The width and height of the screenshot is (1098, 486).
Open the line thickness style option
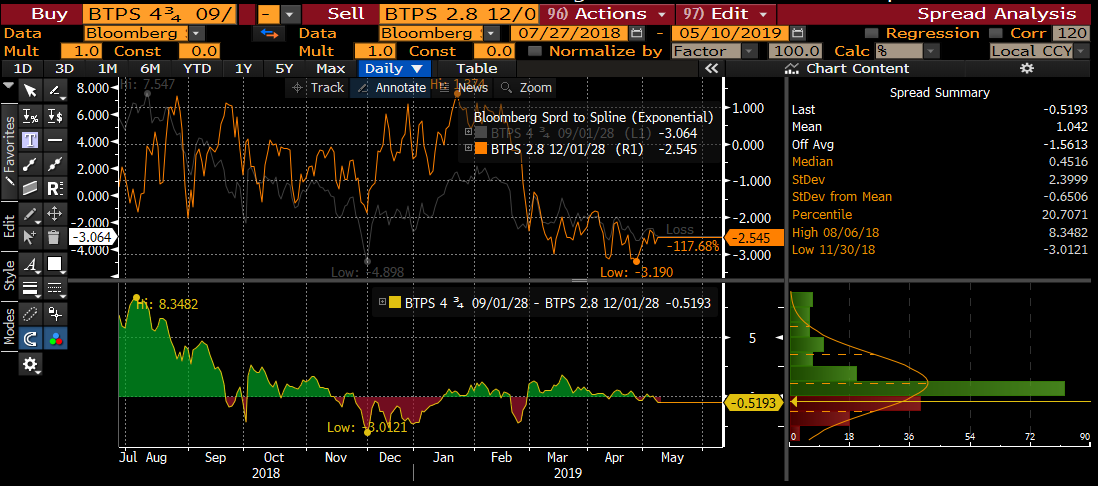30,288
